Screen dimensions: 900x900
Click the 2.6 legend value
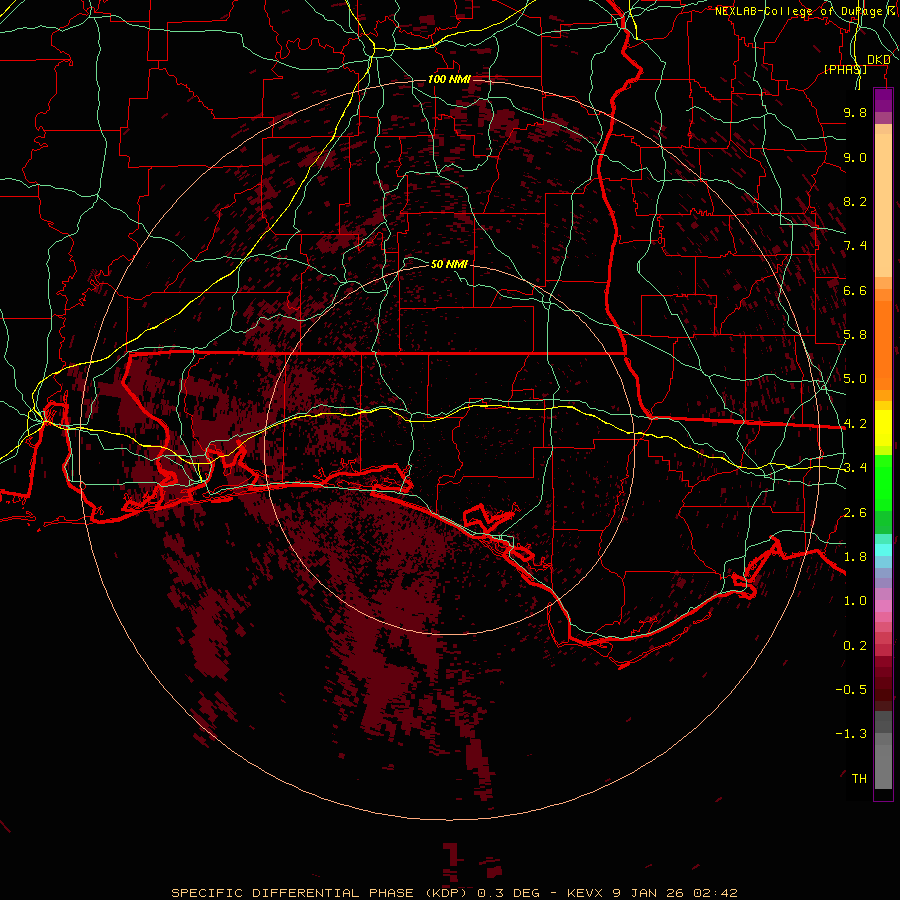point(855,513)
